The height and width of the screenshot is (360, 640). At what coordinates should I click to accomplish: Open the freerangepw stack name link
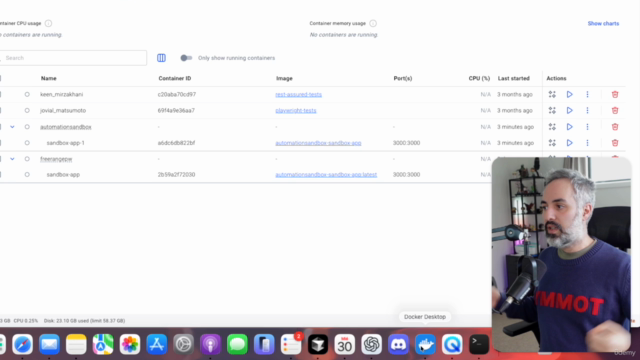click(56, 159)
